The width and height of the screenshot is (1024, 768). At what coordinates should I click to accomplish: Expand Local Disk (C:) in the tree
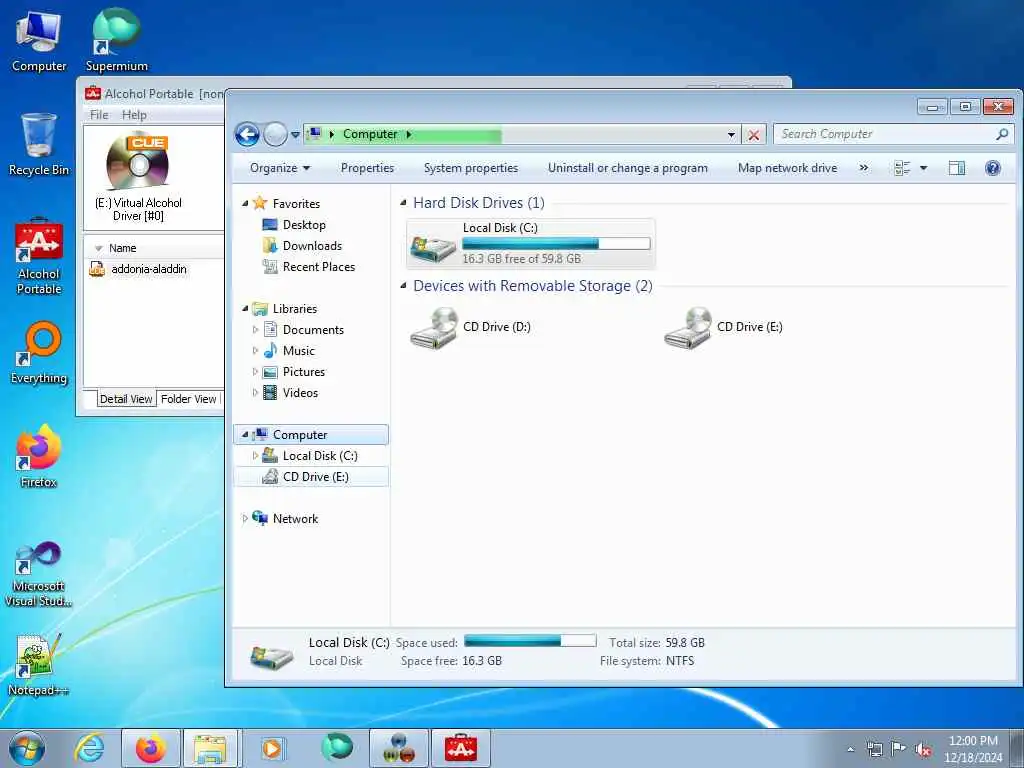point(255,456)
